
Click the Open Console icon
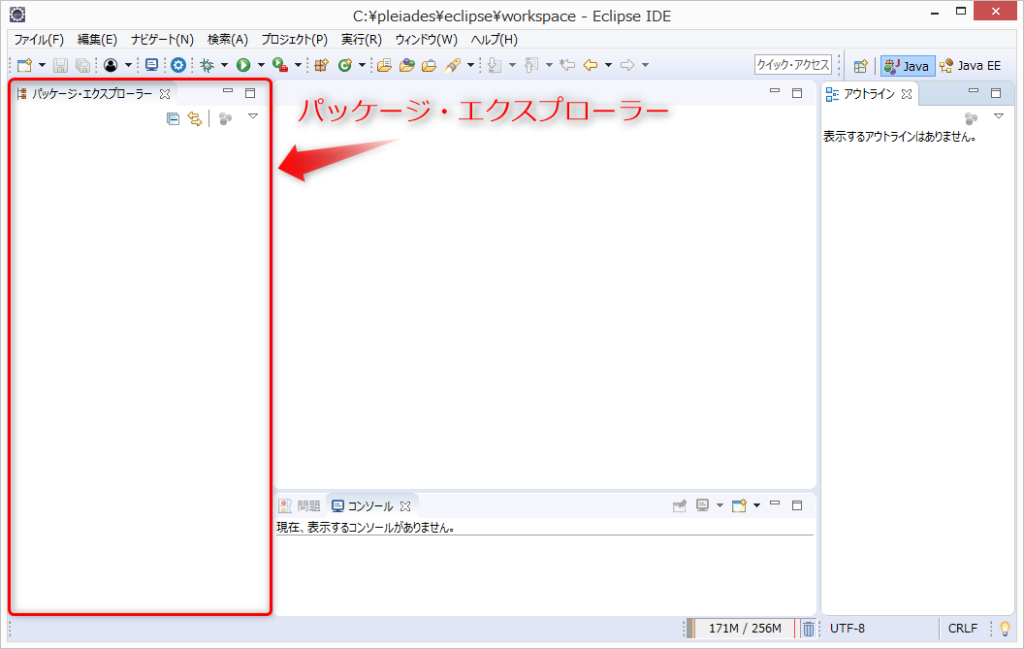[739, 505]
